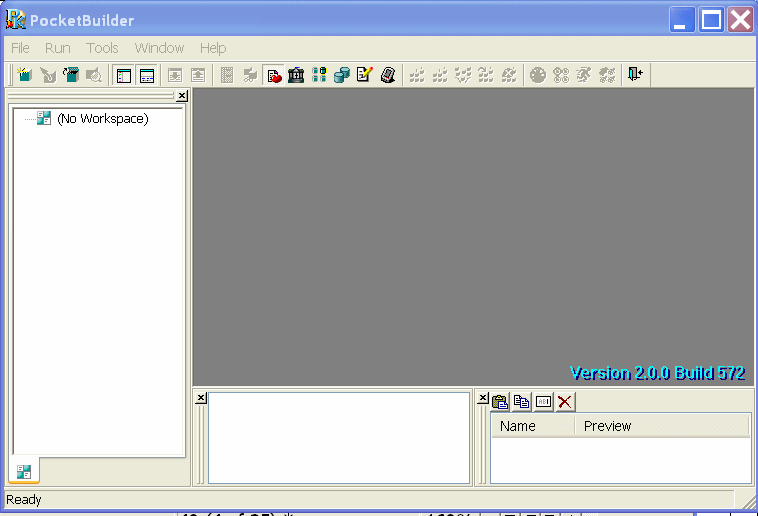Click the Select and Run icon
Image resolution: width=758 pixels, height=516 pixels.
607,75
